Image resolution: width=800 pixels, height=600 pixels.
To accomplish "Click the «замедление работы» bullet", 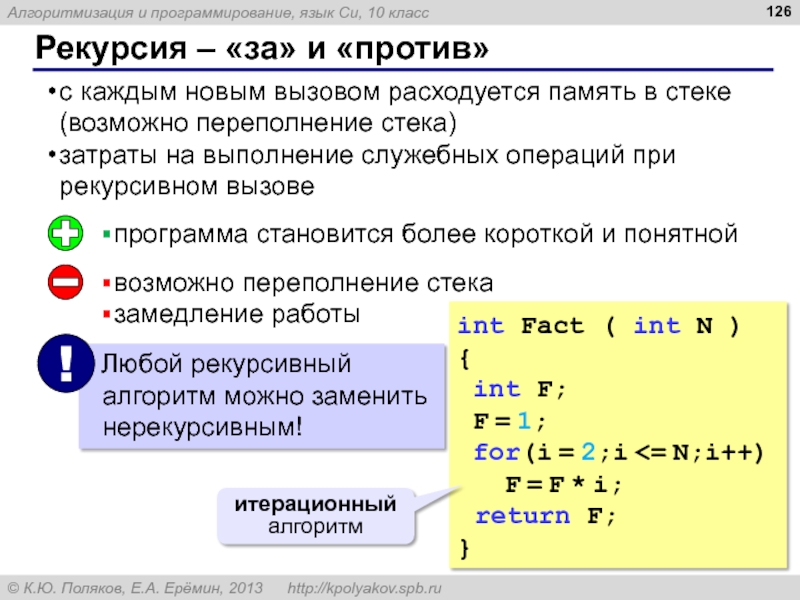I will click(236, 313).
